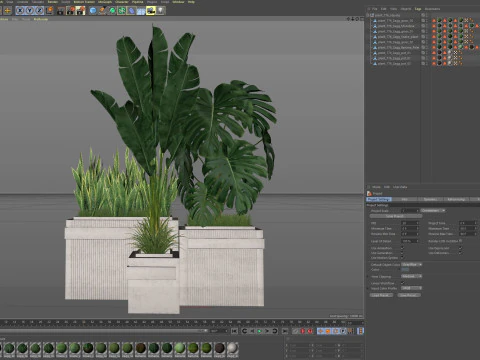Add a Cube primitive from the toolbar

pyautogui.click(x=93, y=11)
